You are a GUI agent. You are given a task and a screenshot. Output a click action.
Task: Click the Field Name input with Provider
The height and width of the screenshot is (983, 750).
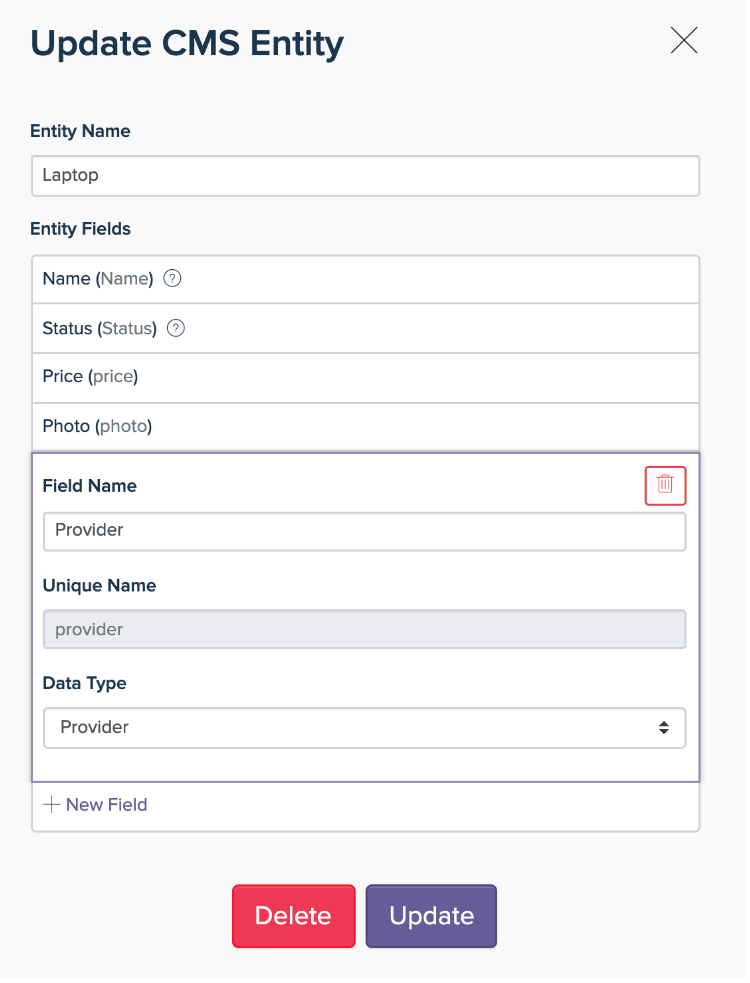(x=364, y=531)
